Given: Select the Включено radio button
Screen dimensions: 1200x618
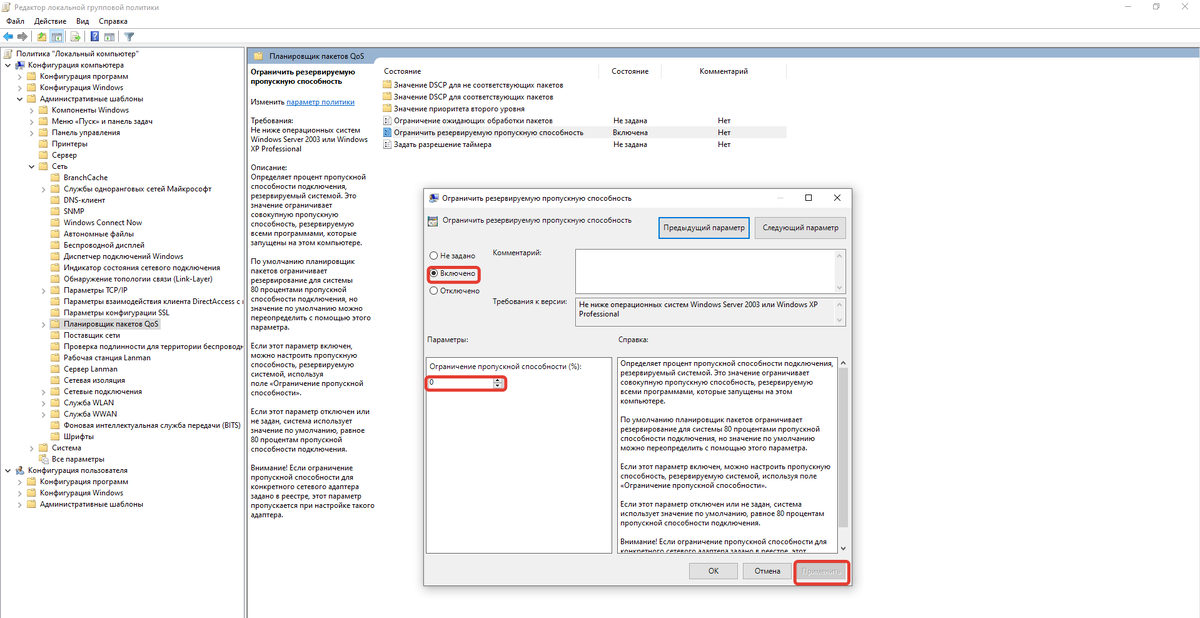Looking at the screenshot, I should tap(433, 273).
